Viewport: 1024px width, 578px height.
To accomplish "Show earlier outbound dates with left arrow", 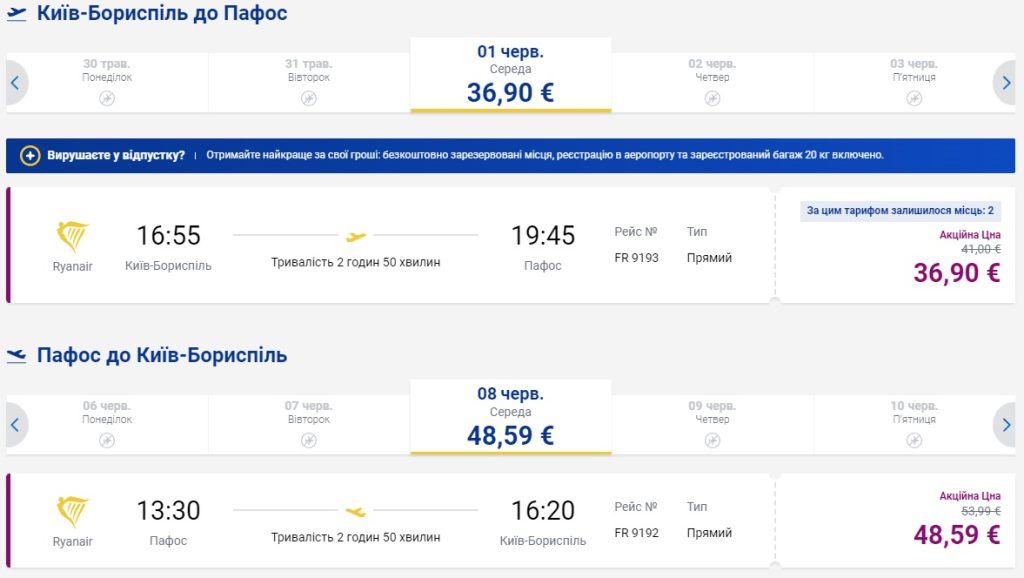I will pos(15,83).
